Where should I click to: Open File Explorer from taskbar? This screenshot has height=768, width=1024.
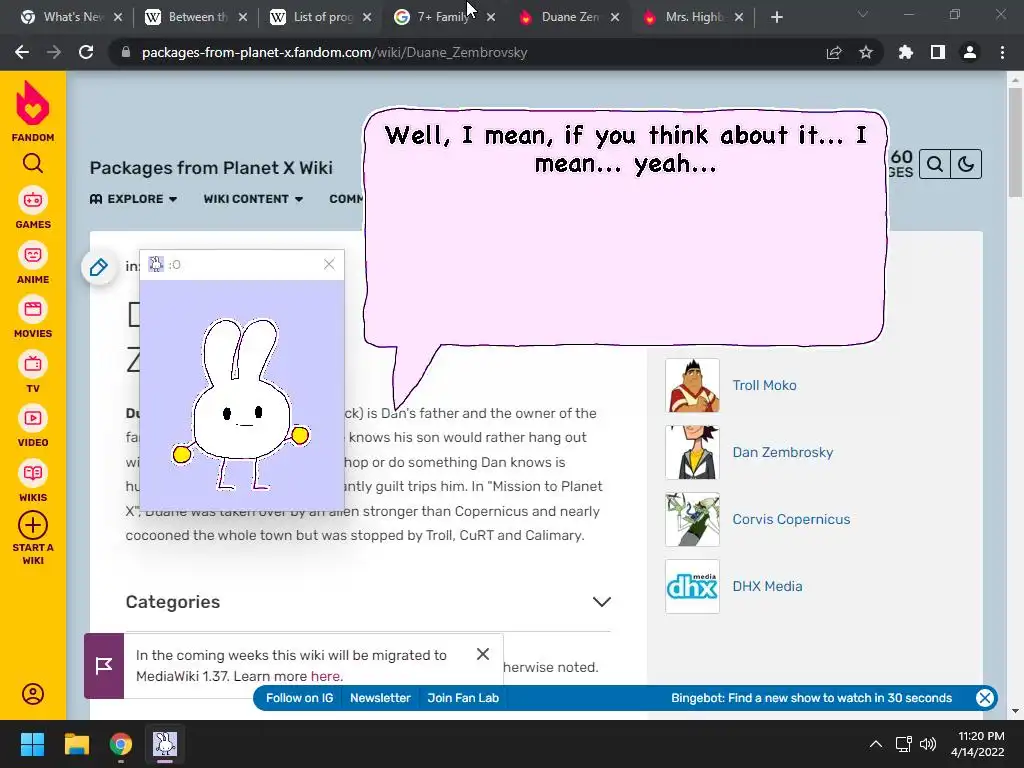76,744
